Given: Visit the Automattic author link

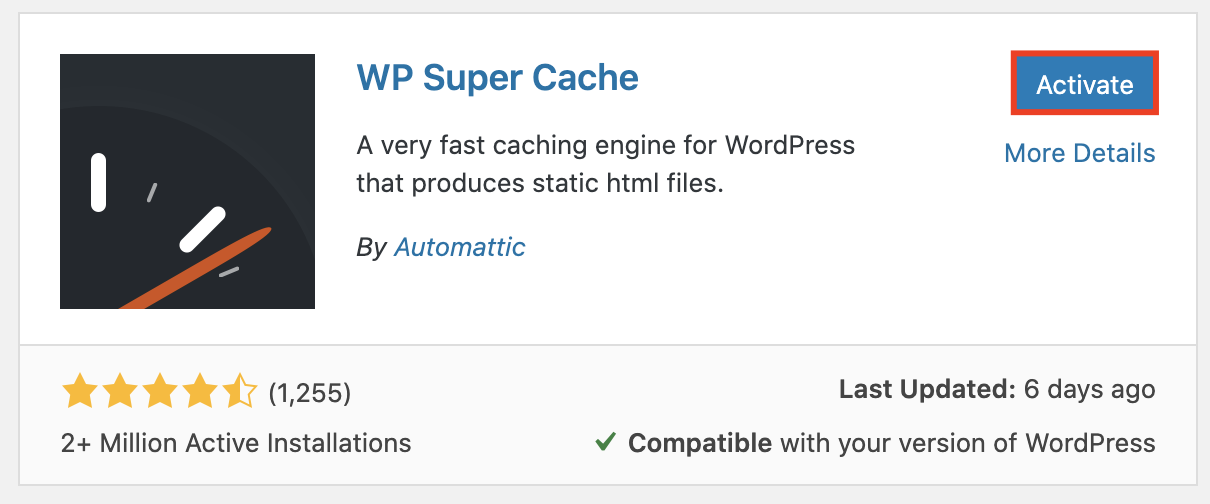Looking at the screenshot, I should pyautogui.click(x=459, y=247).
